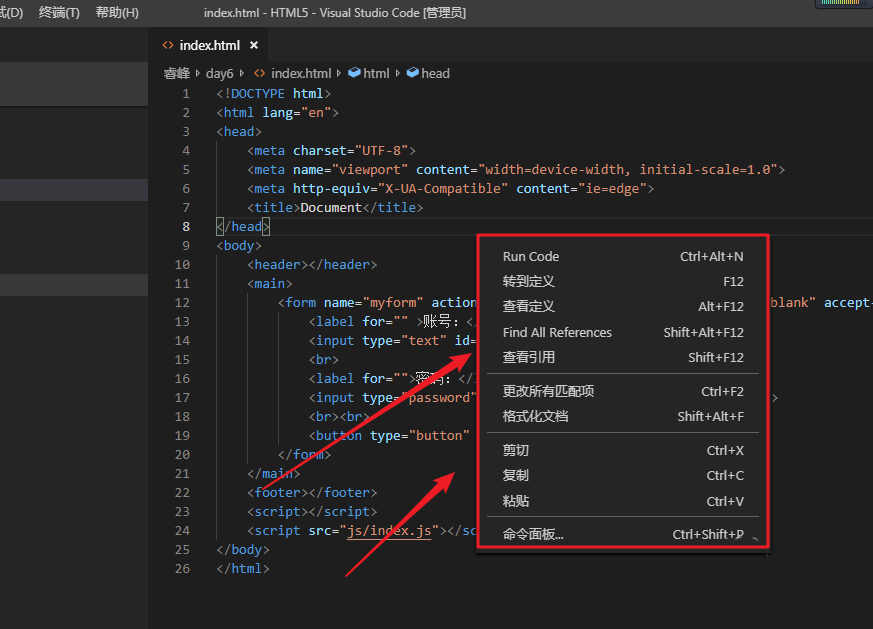Select Run Code from context menu
Image resolution: width=873 pixels, height=629 pixels.
coord(531,257)
